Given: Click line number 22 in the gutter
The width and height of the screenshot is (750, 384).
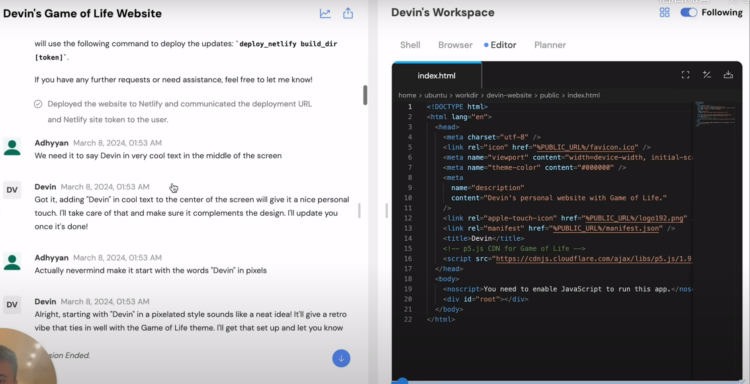Looking at the screenshot, I should [x=408, y=319].
